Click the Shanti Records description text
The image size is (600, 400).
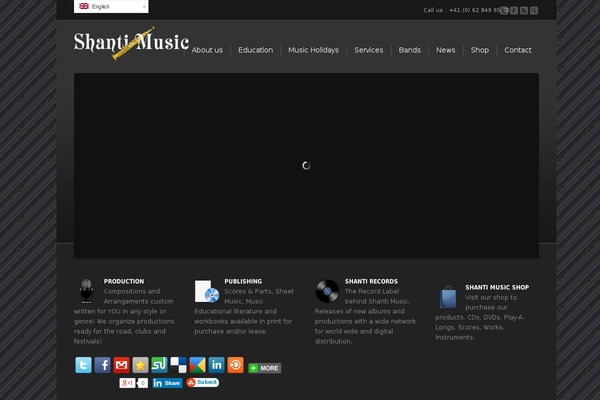point(365,316)
